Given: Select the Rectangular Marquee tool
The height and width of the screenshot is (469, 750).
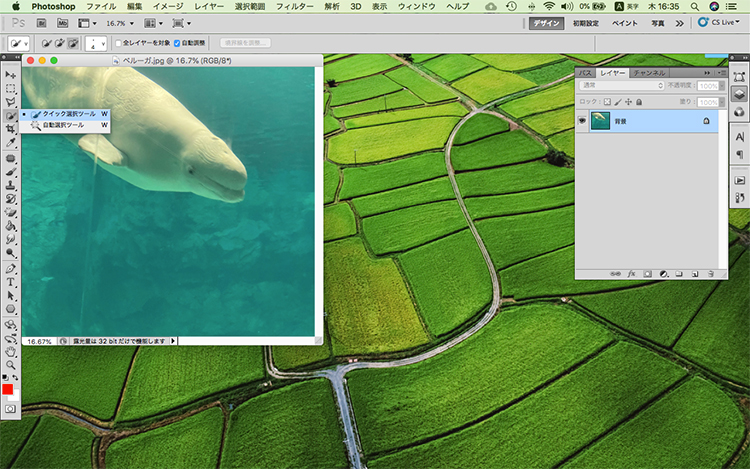Looking at the screenshot, I should point(11,88).
